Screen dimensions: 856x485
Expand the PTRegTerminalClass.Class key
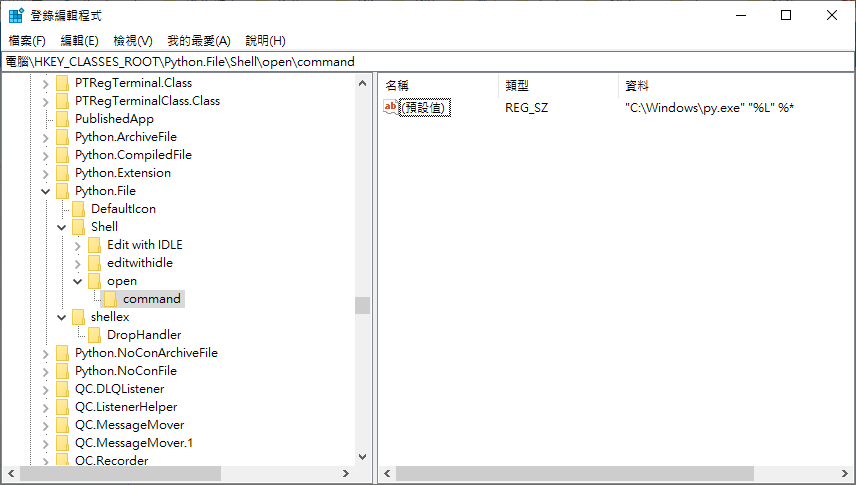tap(46, 102)
